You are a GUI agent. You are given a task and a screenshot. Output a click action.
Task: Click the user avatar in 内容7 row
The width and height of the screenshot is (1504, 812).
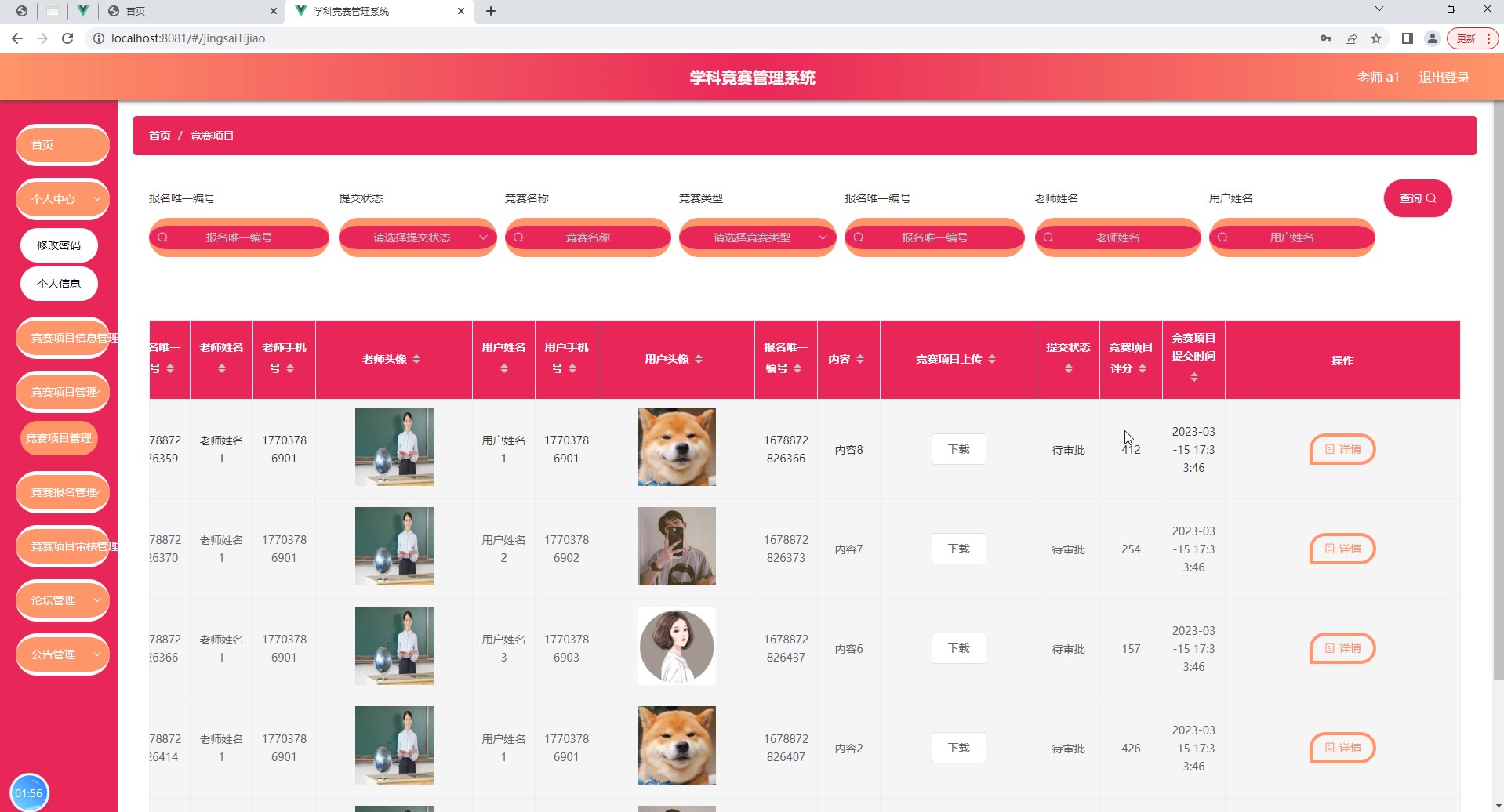click(677, 546)
